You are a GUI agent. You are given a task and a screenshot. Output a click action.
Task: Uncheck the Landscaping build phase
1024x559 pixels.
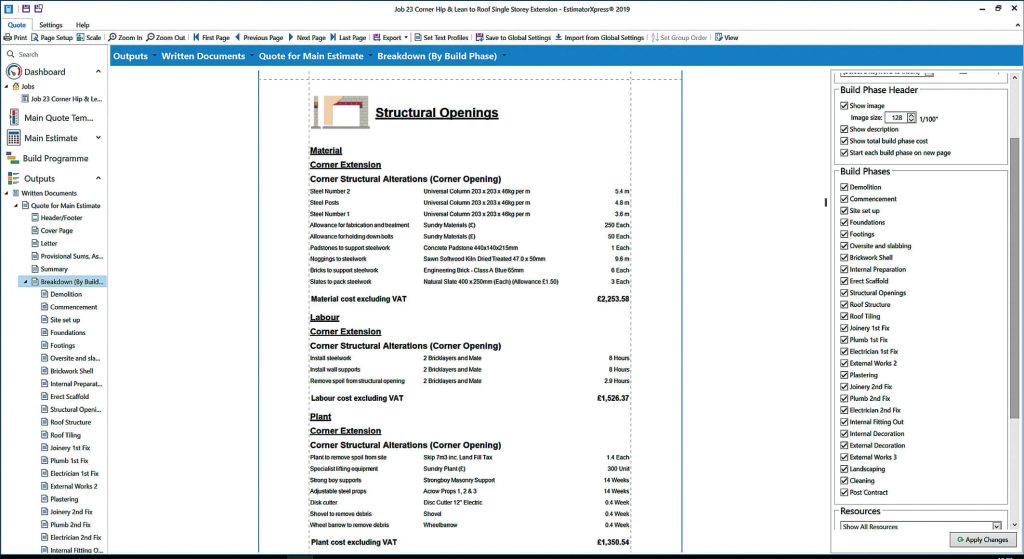(844, 469)
